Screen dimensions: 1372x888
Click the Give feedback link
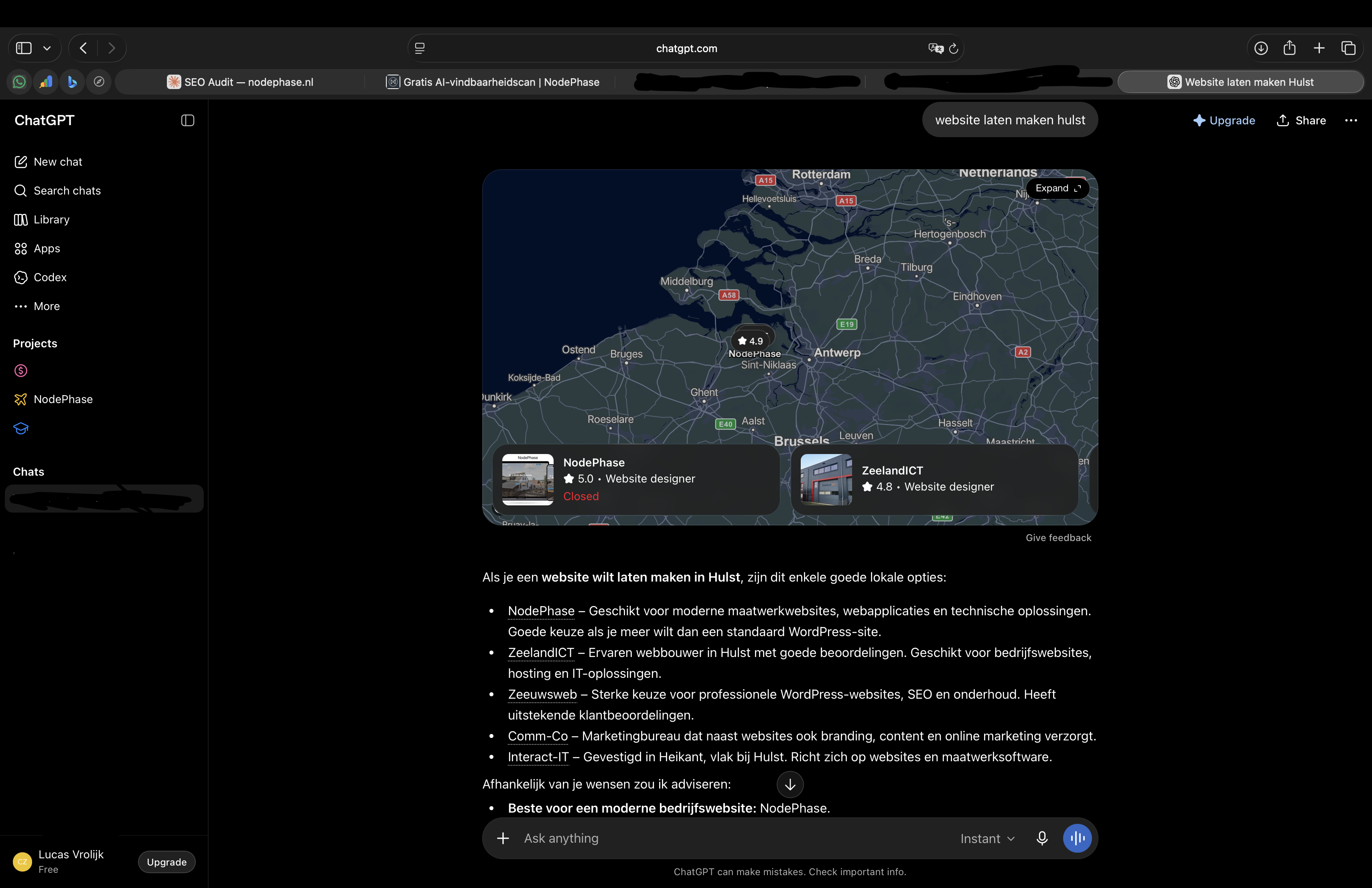(1058, 537)
